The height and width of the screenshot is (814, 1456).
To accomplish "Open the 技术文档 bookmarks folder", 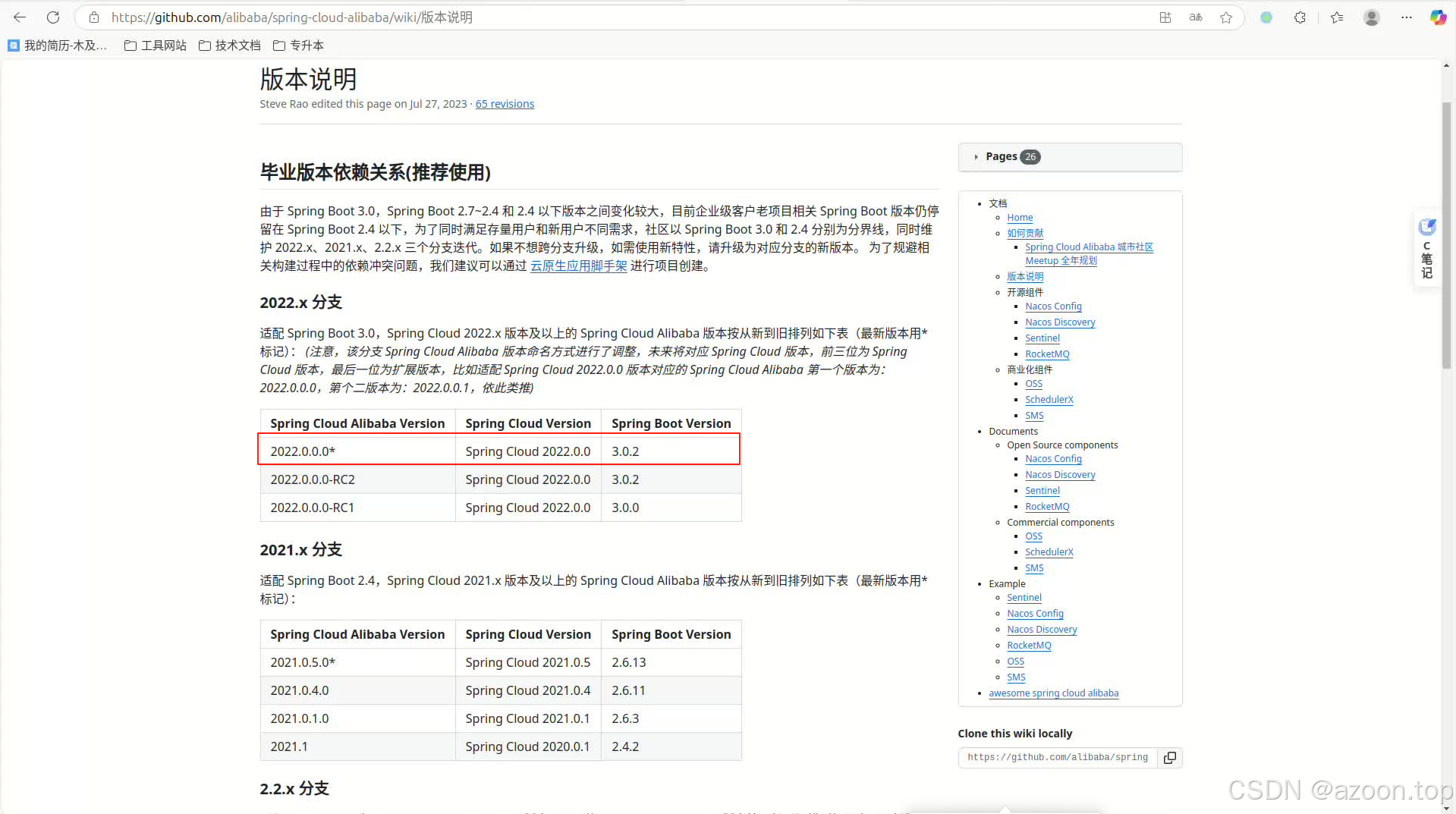I will 230,46.
